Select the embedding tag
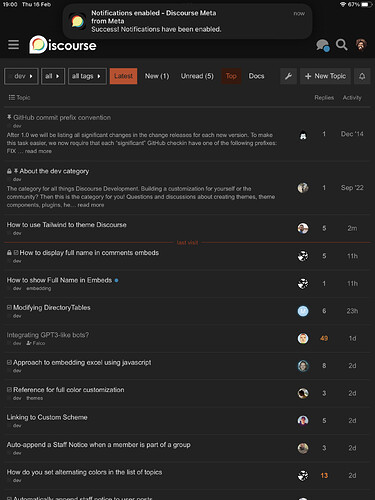 coord(39,289)
